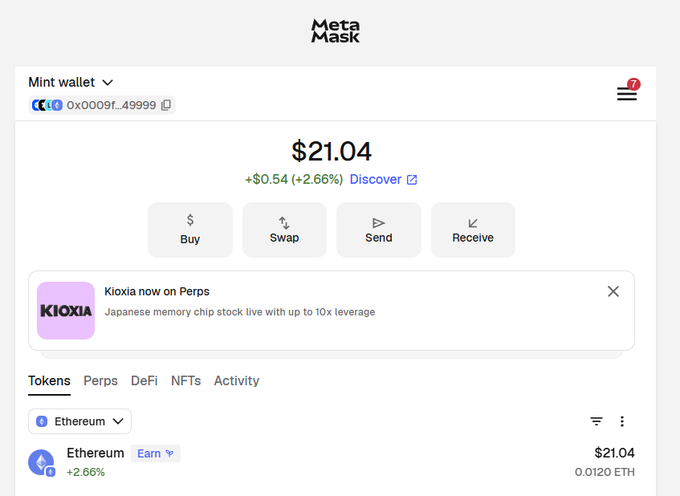Switch to the Perps tab
The height and width of the screenshot is (496, 680).
[101, 381]
